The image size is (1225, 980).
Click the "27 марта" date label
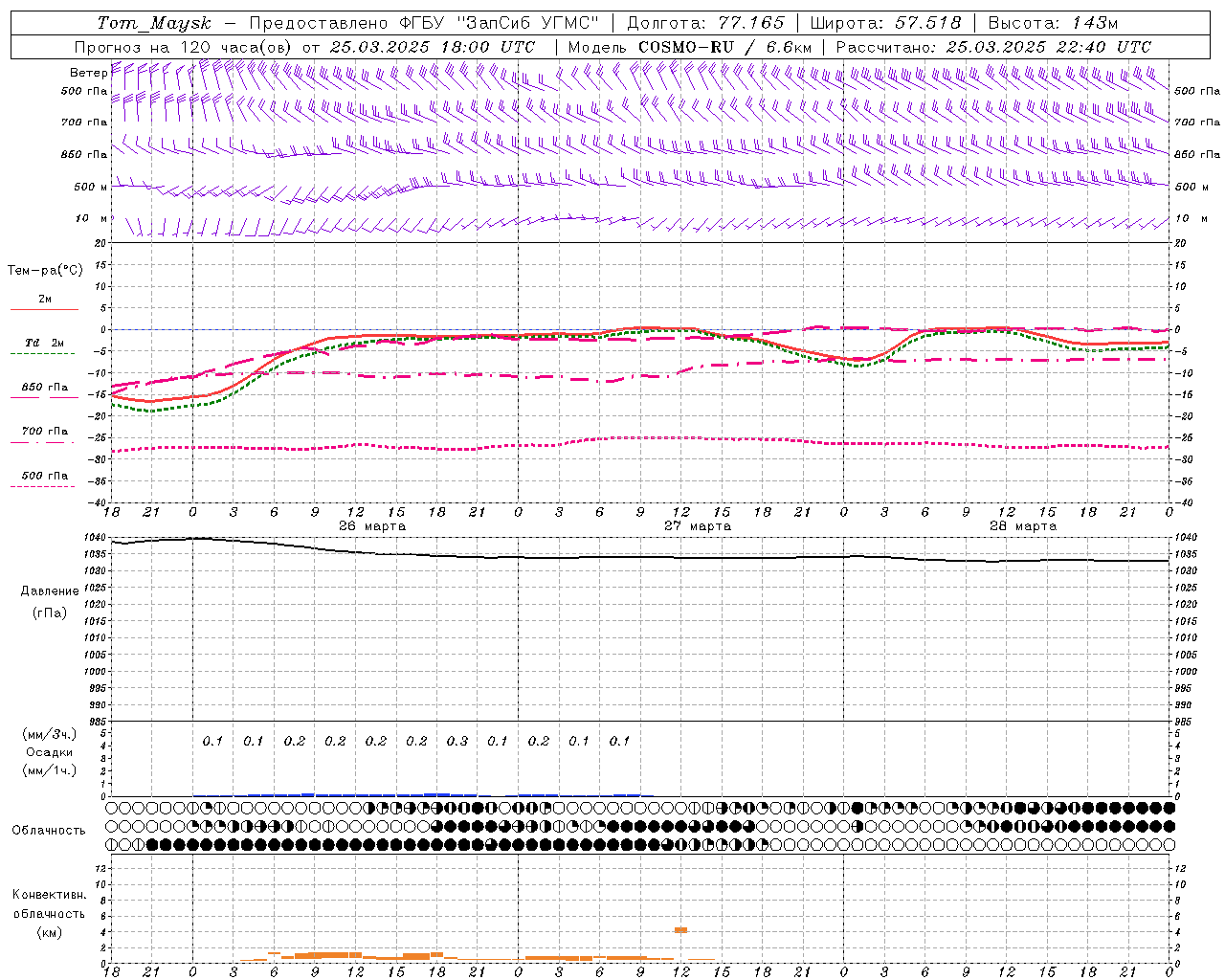(x=698, y=526)
